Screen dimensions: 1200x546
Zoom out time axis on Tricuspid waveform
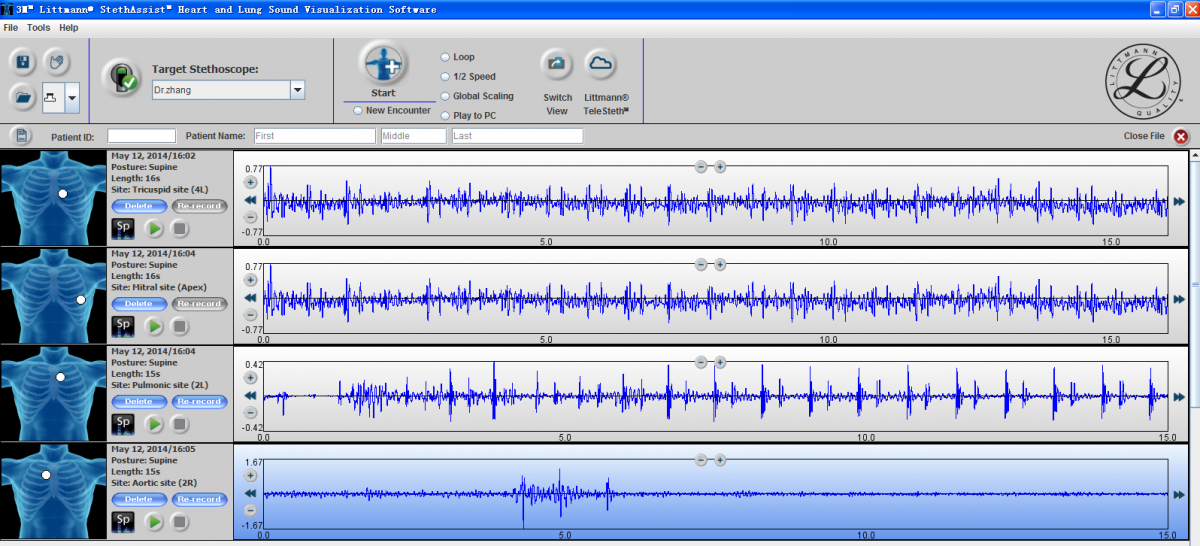click(x=701, y=166)
